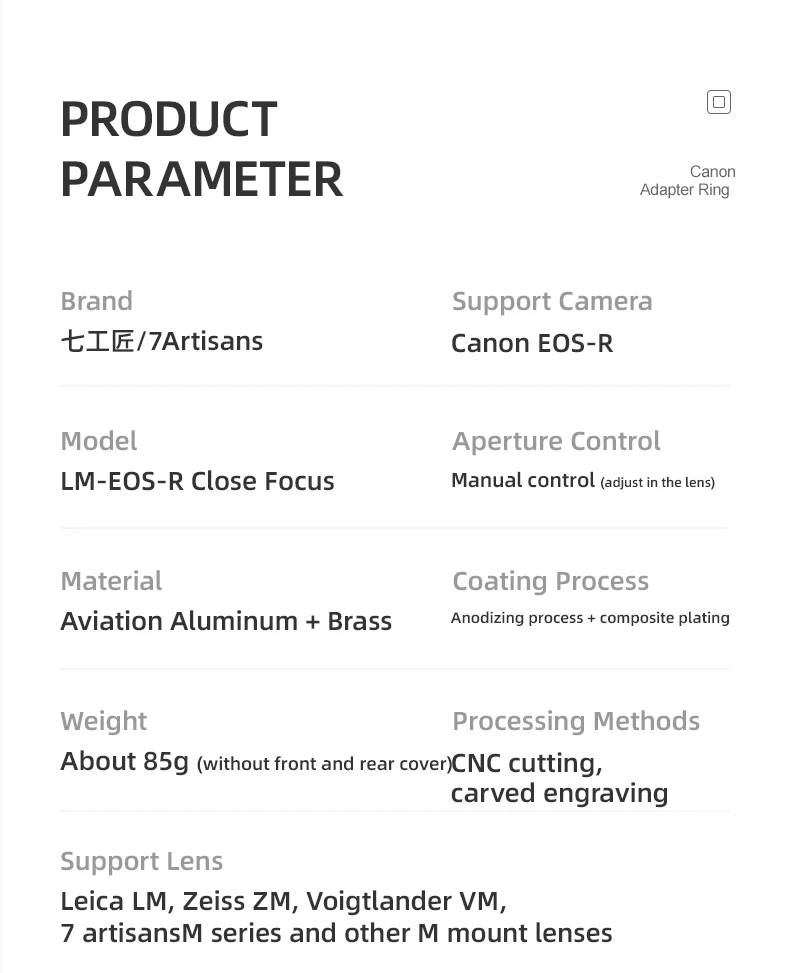Screen dimensions: 790x973
Task: Select the 七工匠/7Artisans brand text
Action: coord(162,341)
